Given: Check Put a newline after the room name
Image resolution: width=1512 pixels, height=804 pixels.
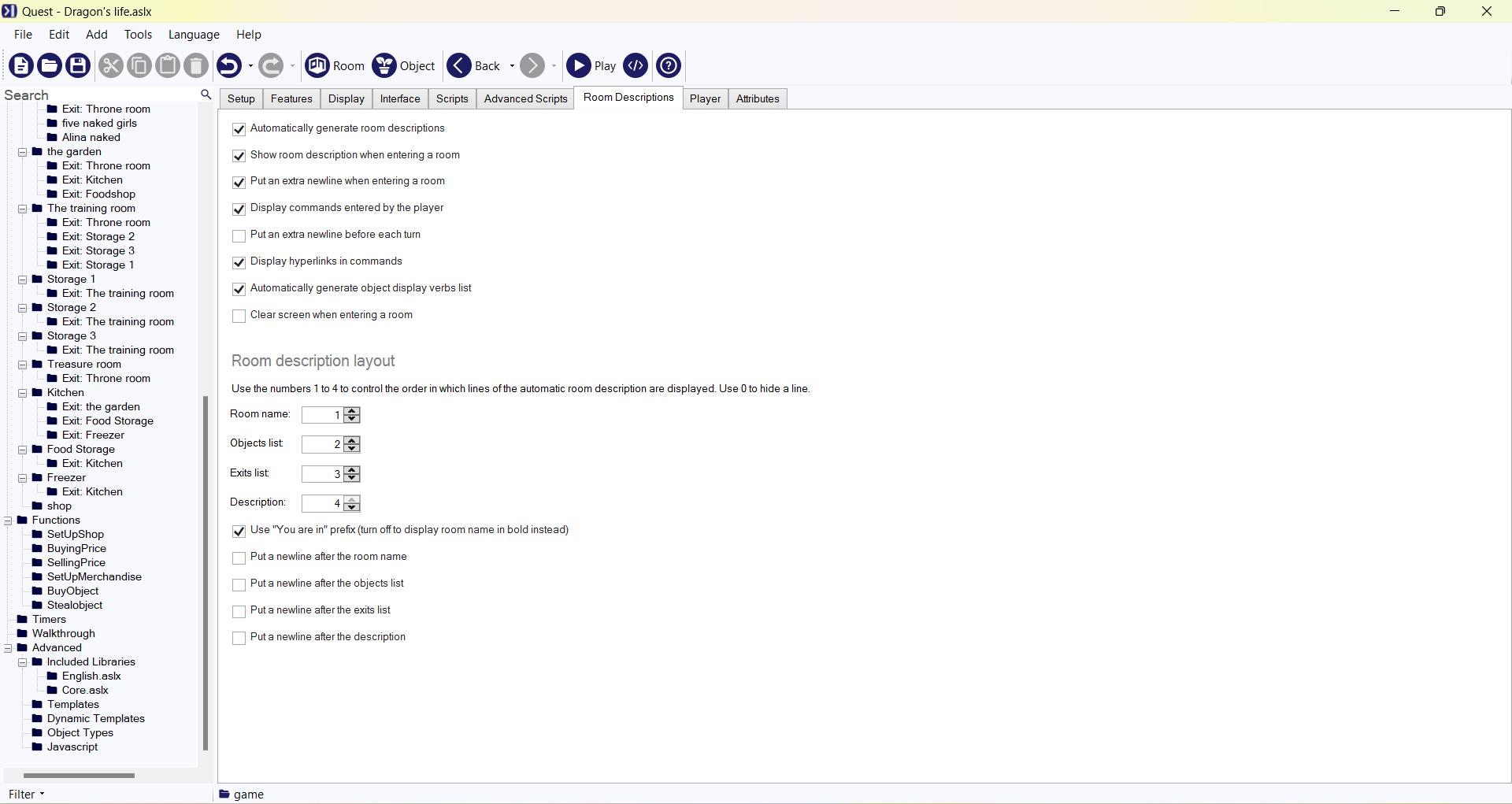Looking at the screenshot, I should [x=239, y=558].
